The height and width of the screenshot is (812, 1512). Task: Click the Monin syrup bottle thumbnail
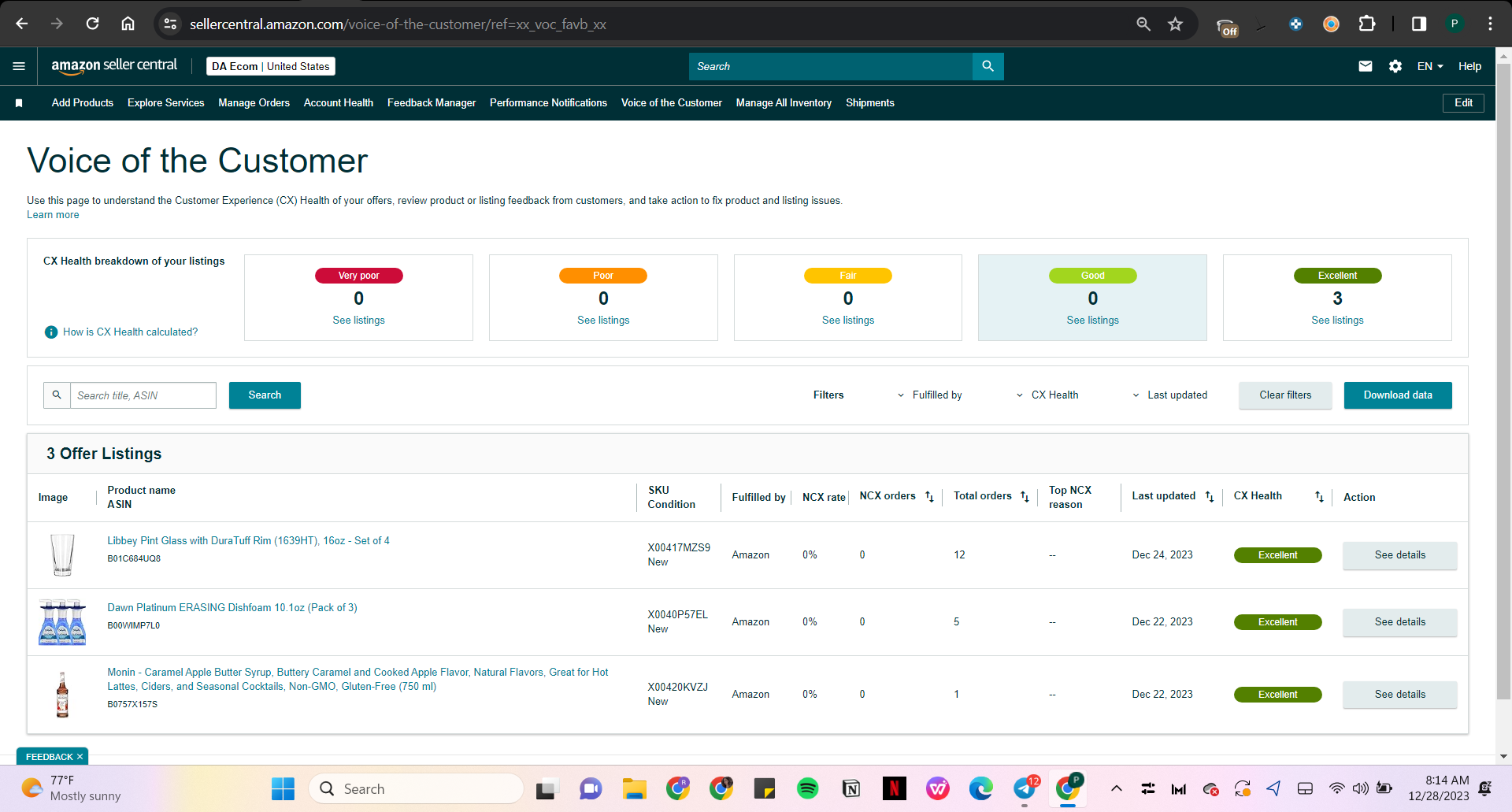click(62, 694)
